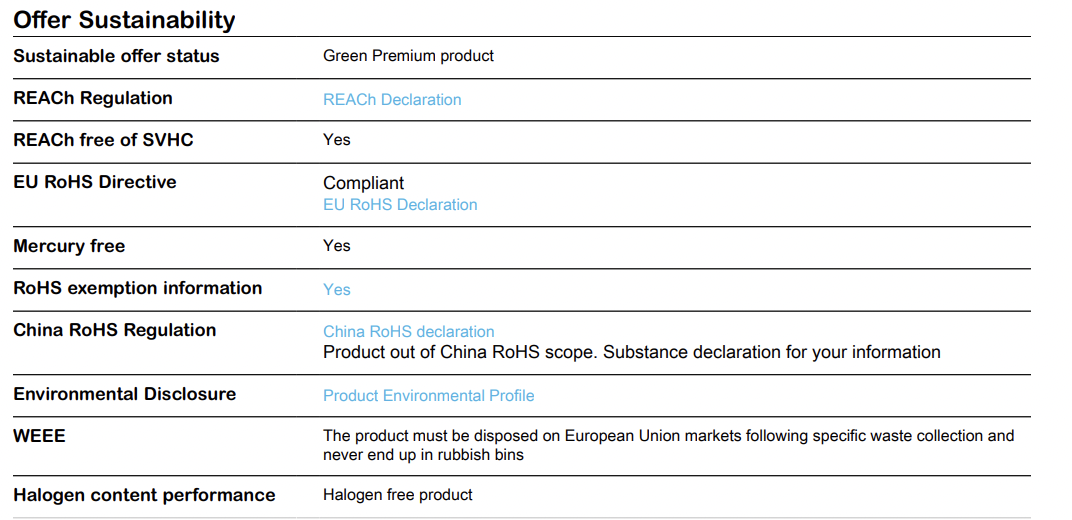Viewport: 1072px width, 520px height.
Task: Select the REACh Regulation row label
Action: point(93,98)
